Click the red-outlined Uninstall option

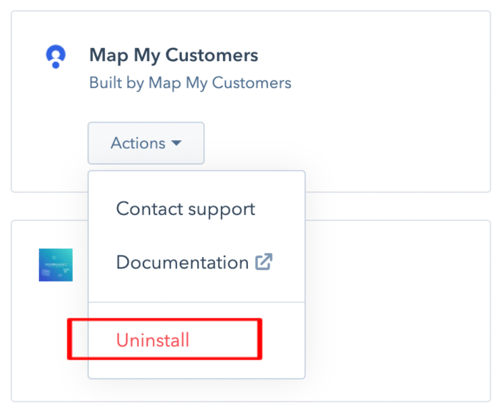tap(165, 339)
